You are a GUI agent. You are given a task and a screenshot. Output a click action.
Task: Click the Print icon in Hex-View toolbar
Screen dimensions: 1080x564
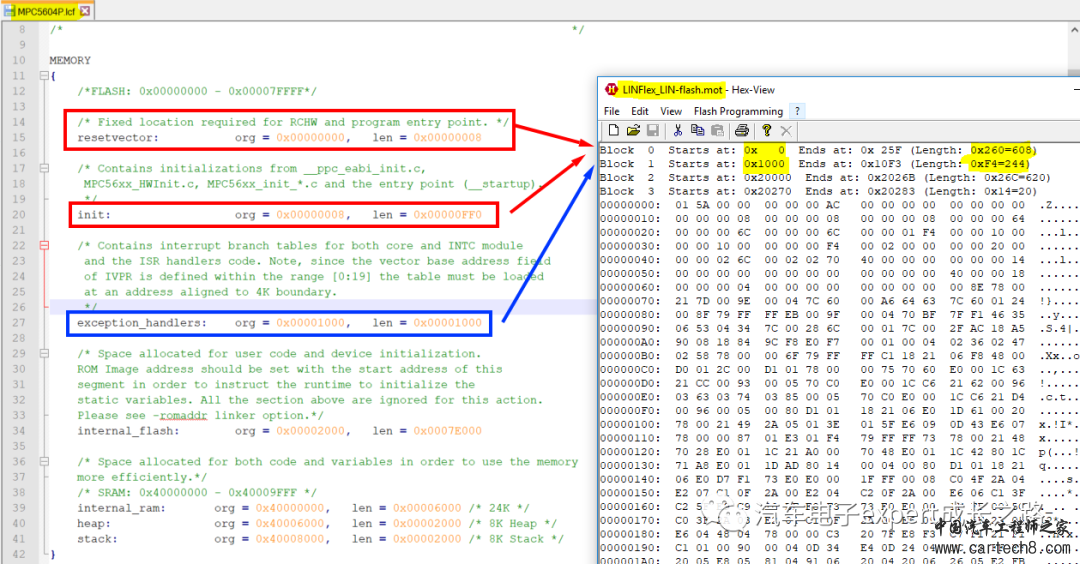click(742, 130)
